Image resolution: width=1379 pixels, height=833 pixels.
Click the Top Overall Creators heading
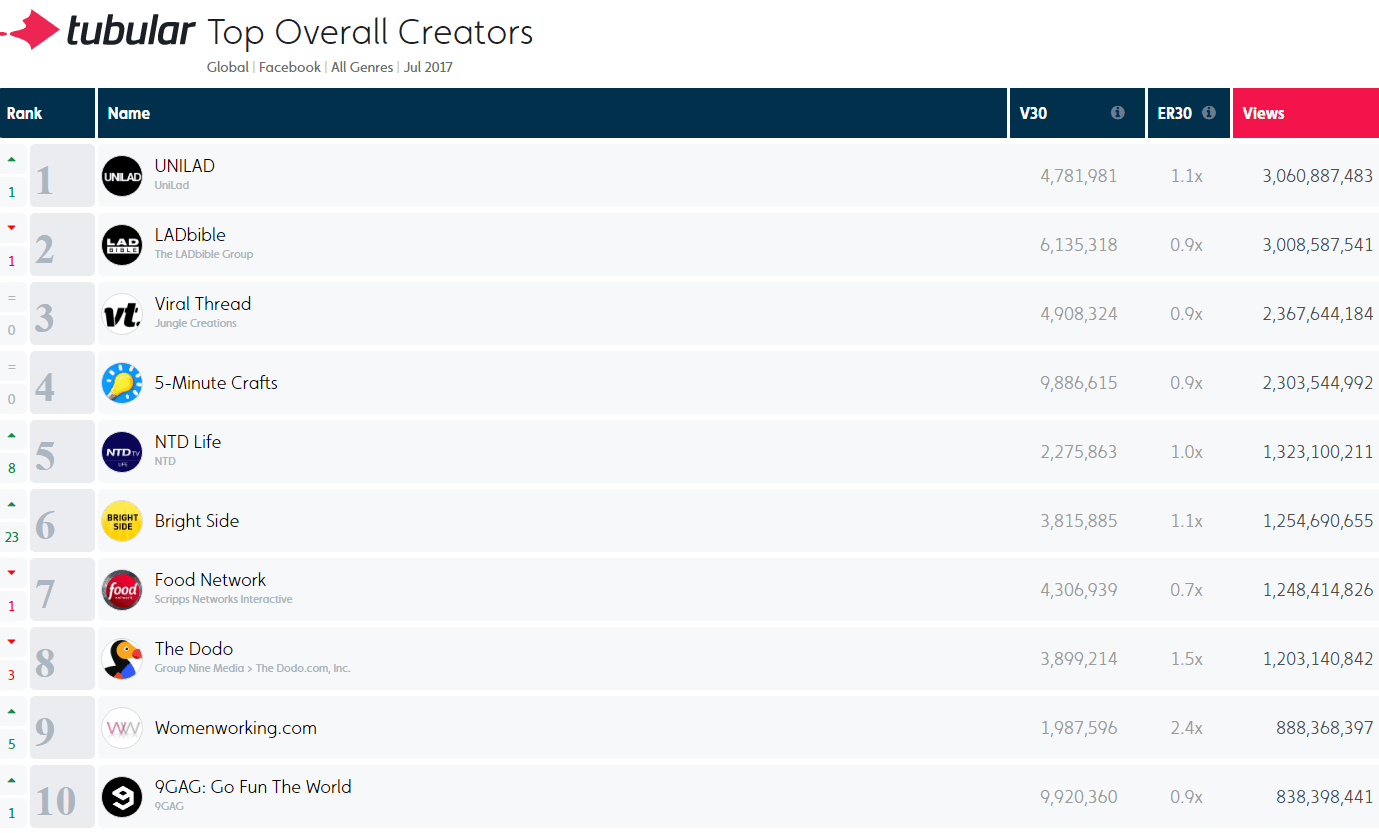coord(370,32)
